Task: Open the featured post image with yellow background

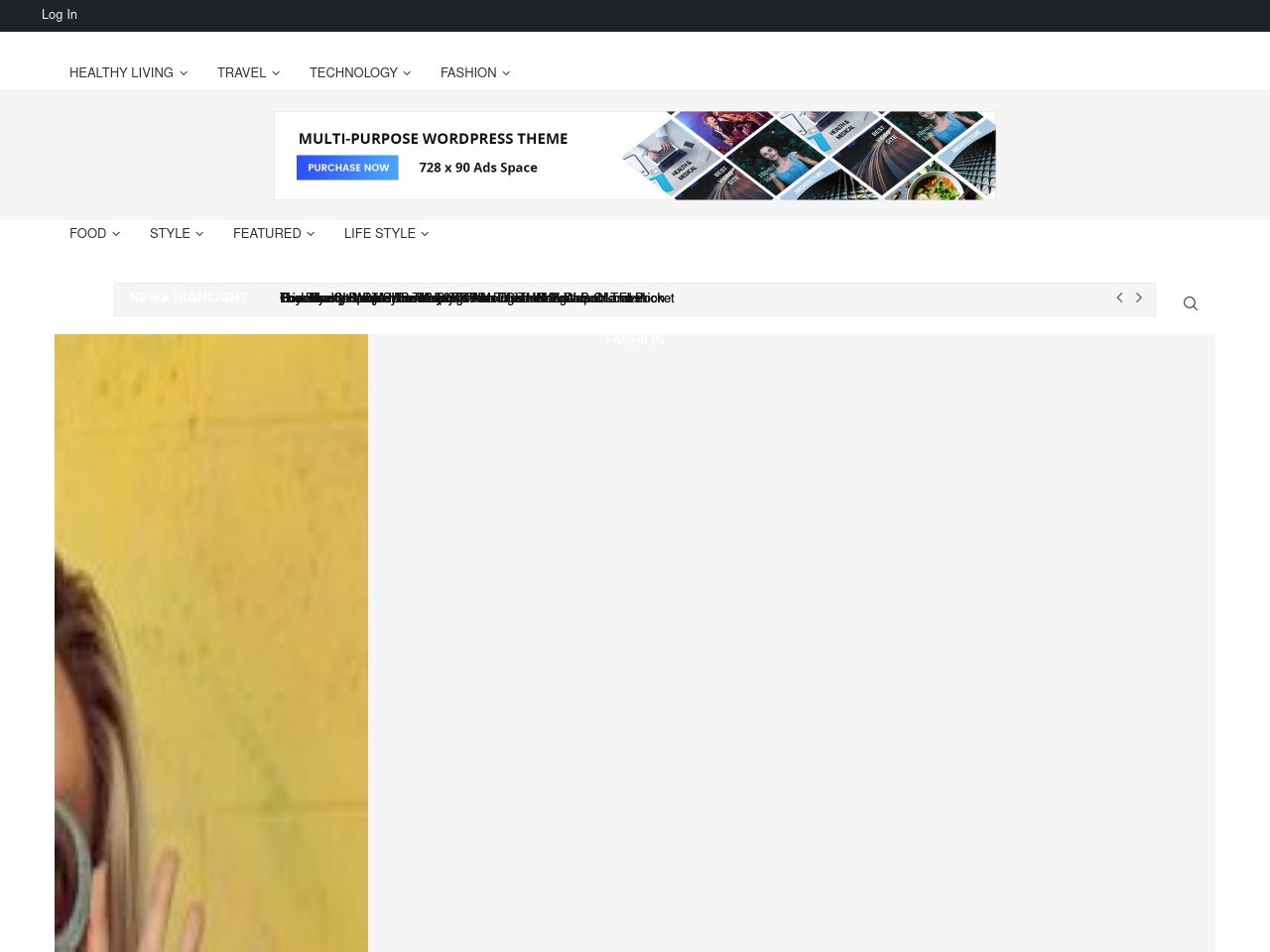Action: click(x=211, y=643)
